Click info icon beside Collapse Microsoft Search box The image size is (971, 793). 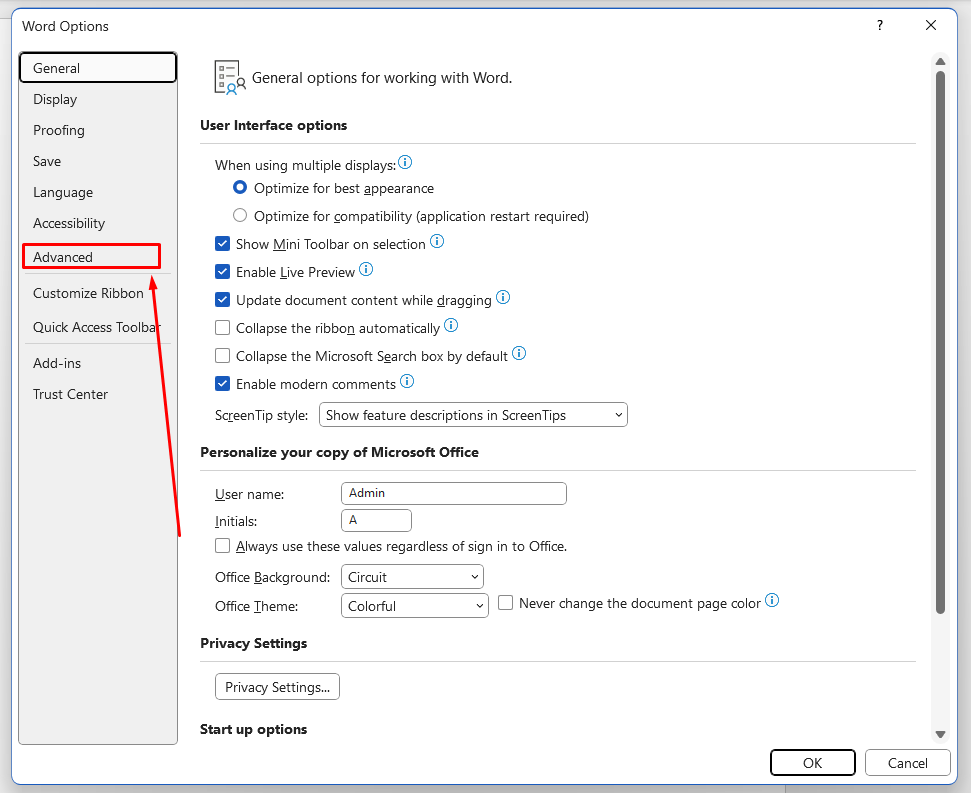pyautogui.click(x=519, y=353)
